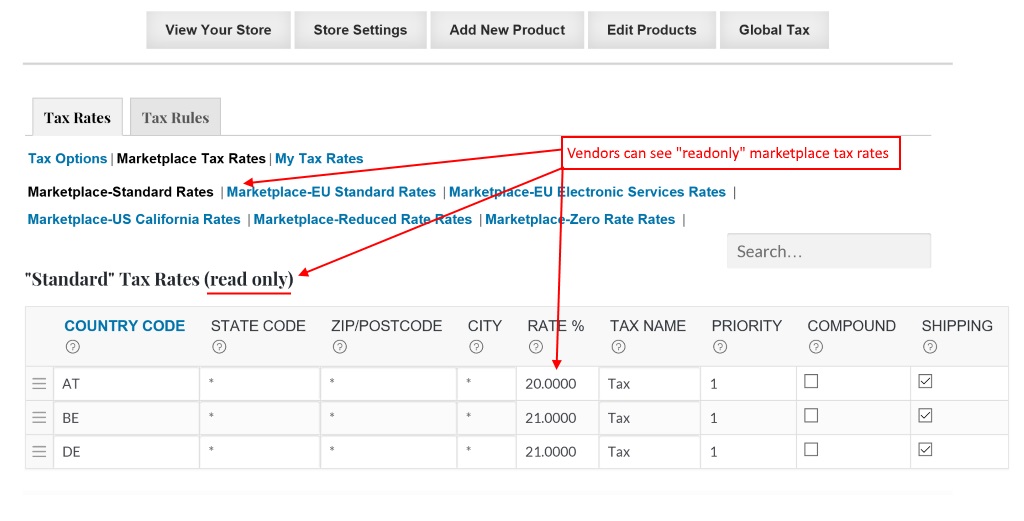The width and height of the screenshot is (1024, 521).
Task: Open the Global Tax page
Action: point(774,30)
